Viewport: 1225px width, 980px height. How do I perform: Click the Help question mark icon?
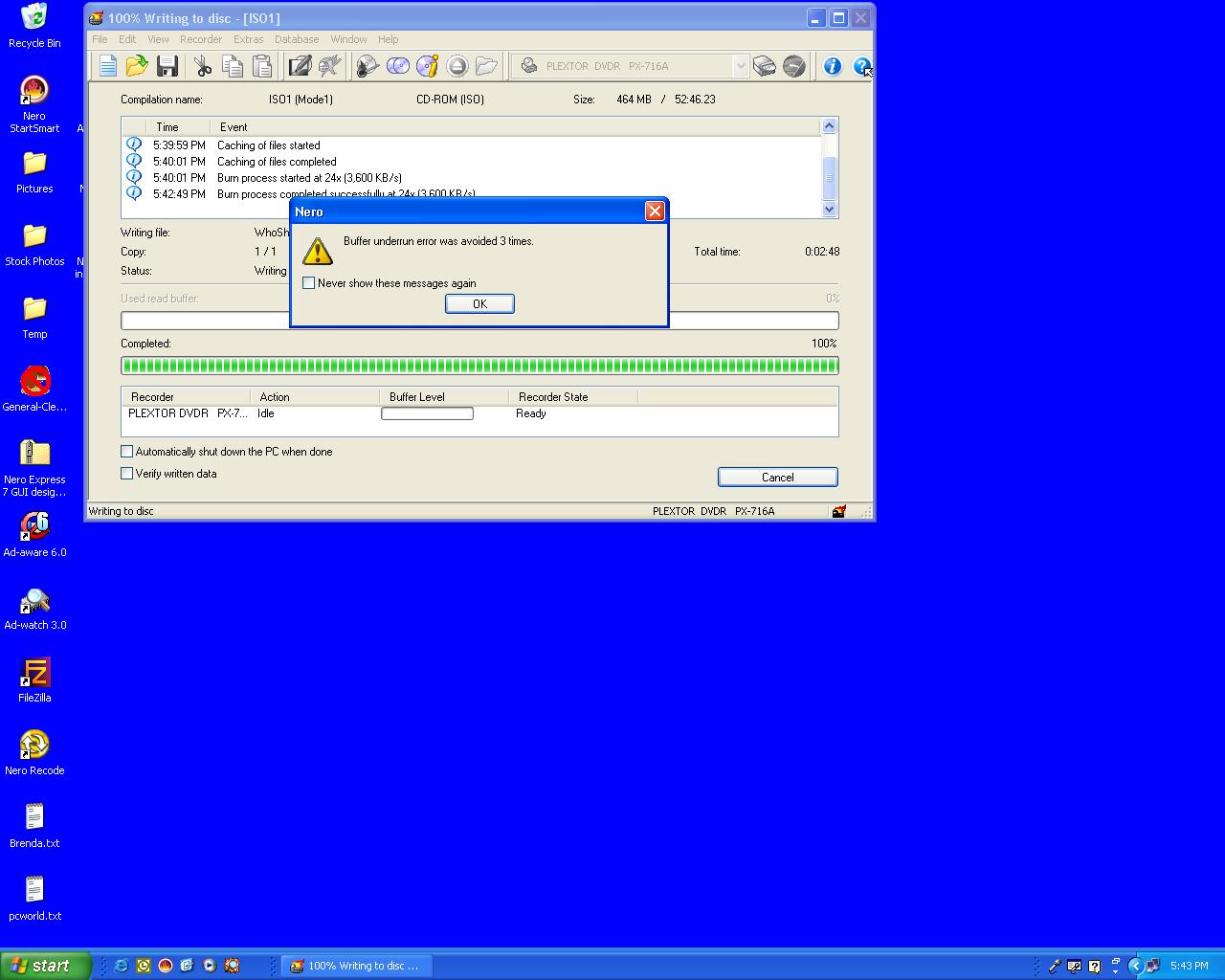[x=861, y=66]
